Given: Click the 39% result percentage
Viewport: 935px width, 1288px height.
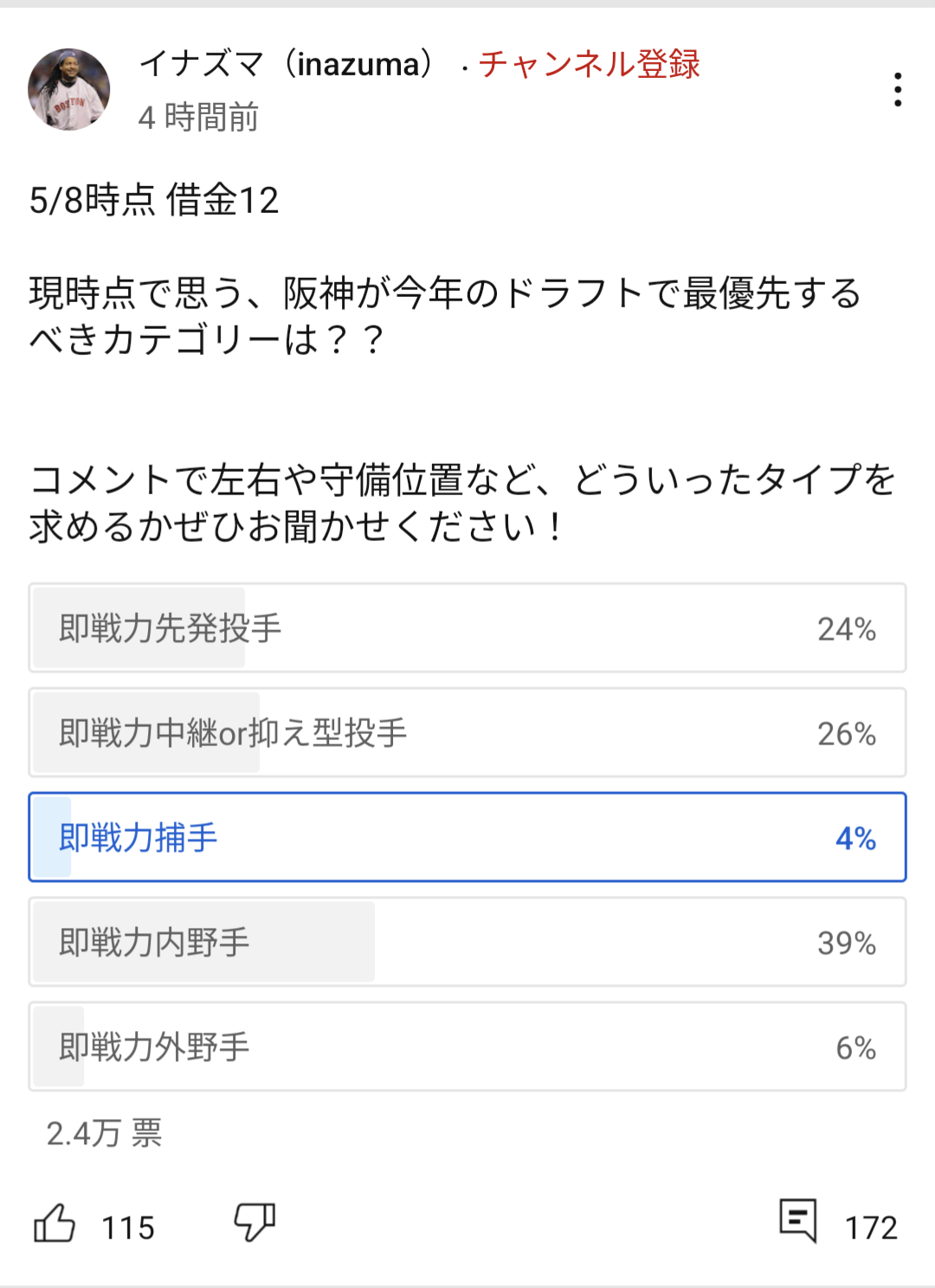Looking at the screenshot, I should coord(847,943).
